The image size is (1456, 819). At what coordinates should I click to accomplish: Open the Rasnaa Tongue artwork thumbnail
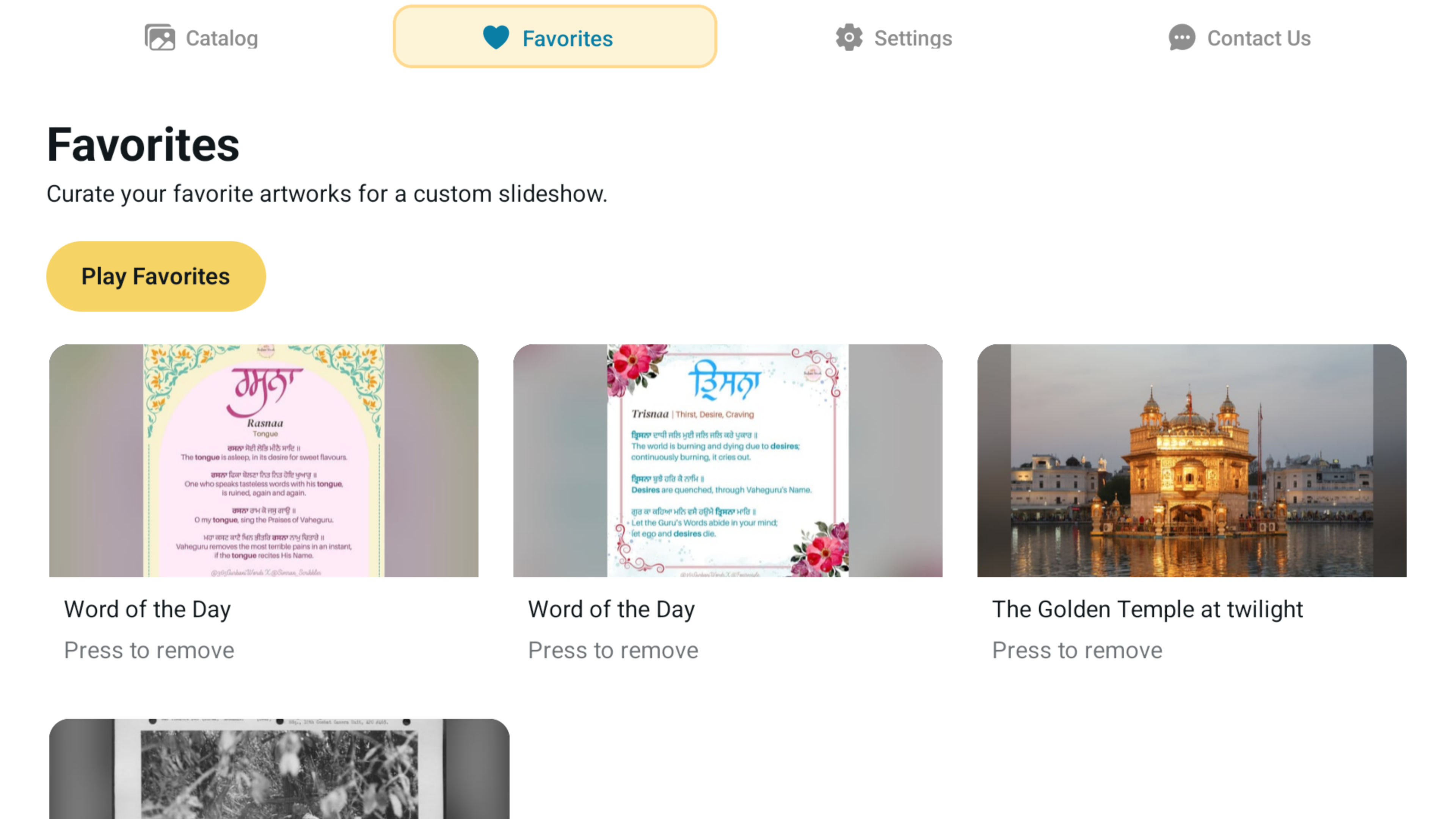pyautogui.click(x=264, y=460)
